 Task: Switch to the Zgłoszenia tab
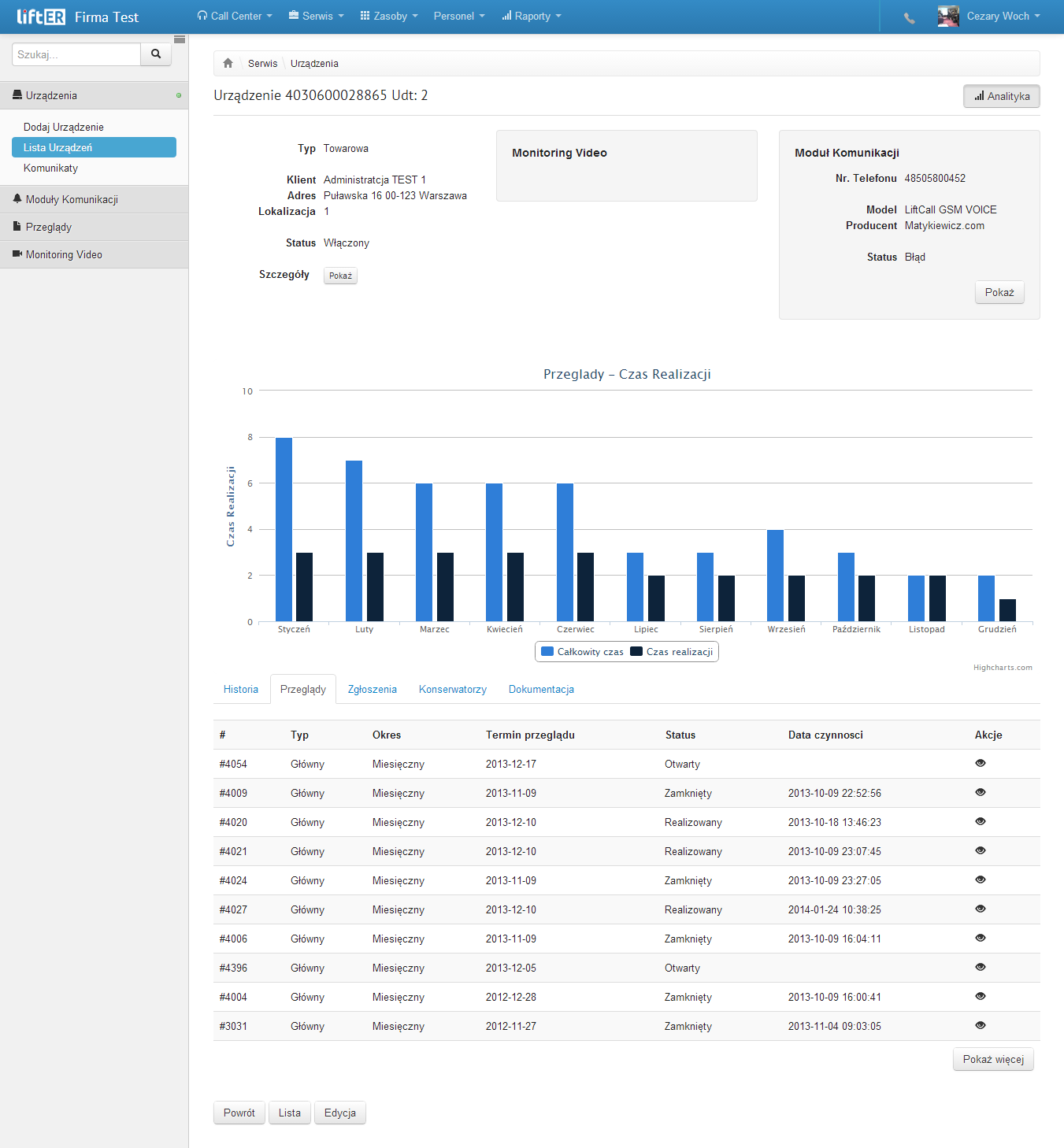point(373,689)
